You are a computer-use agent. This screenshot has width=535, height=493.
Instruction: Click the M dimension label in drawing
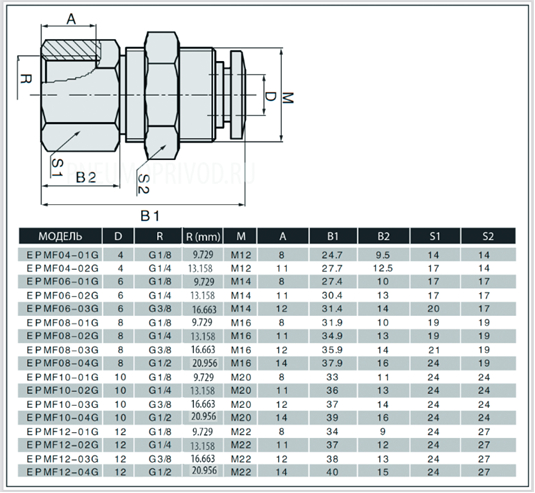(x=288, y=98)
